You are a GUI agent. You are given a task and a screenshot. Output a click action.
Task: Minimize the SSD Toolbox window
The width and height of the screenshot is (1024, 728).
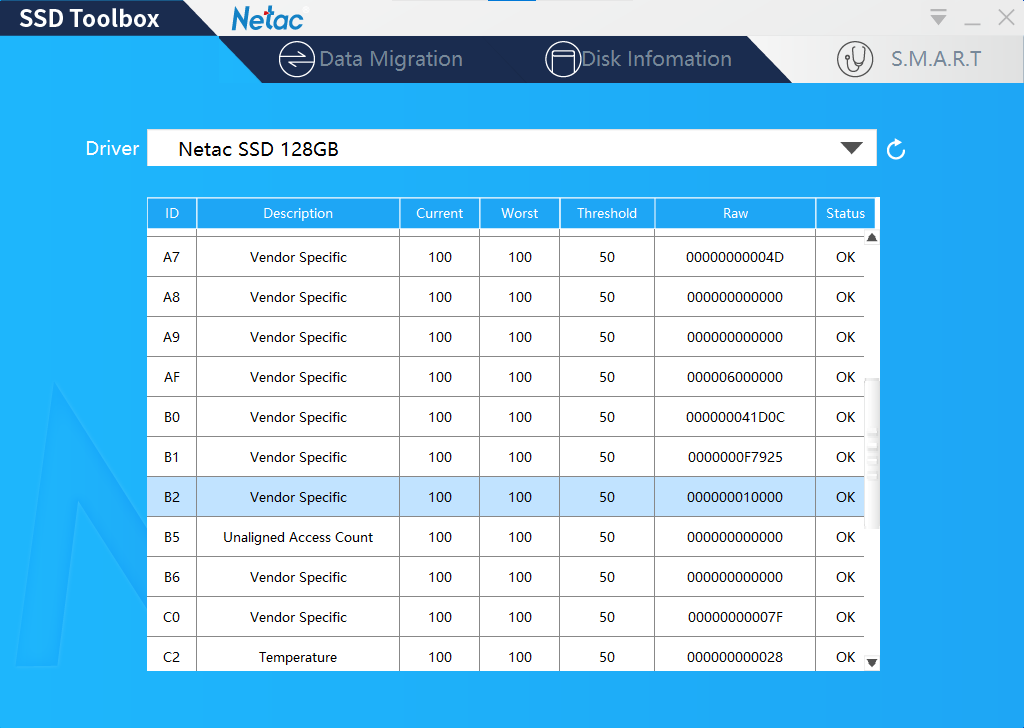tap(972, 22)
